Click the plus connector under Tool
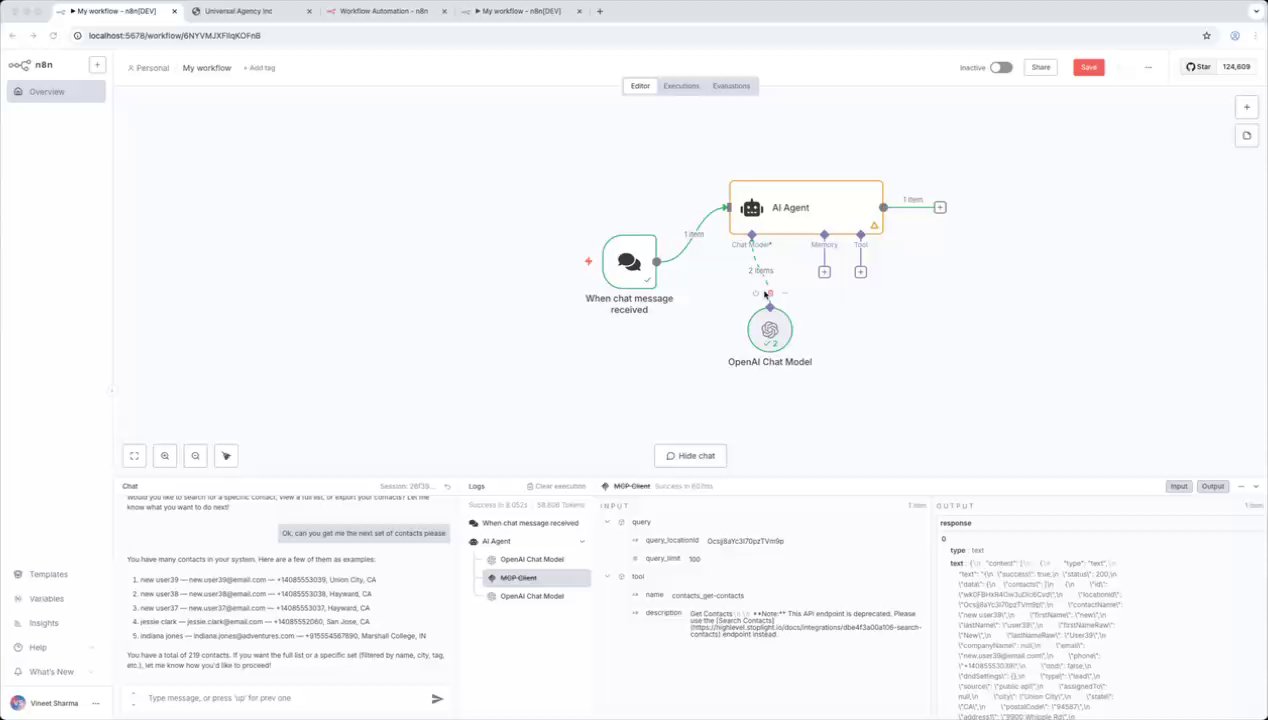The image size is (1268, 720). 860,272
